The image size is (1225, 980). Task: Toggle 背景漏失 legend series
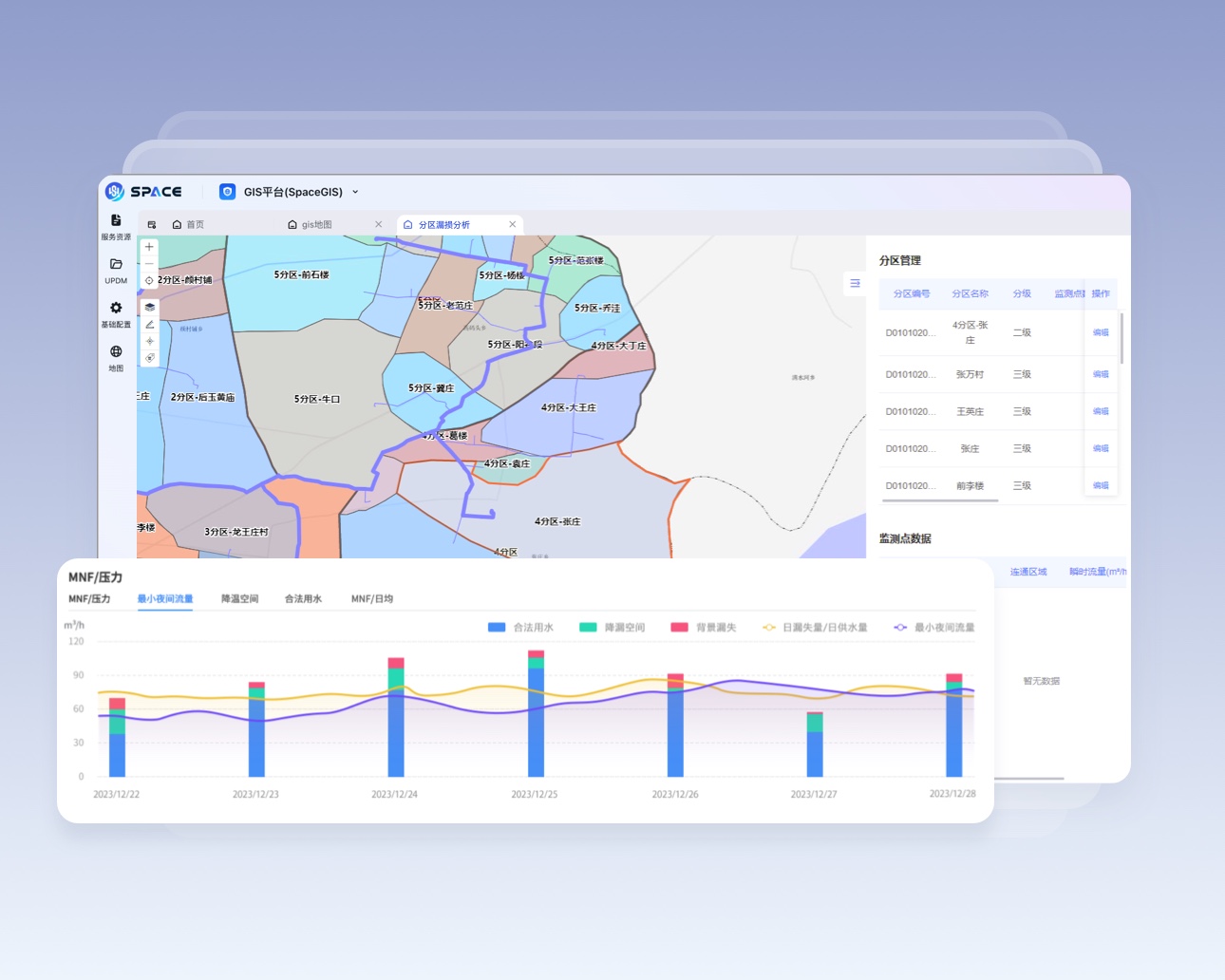[704, 628]
